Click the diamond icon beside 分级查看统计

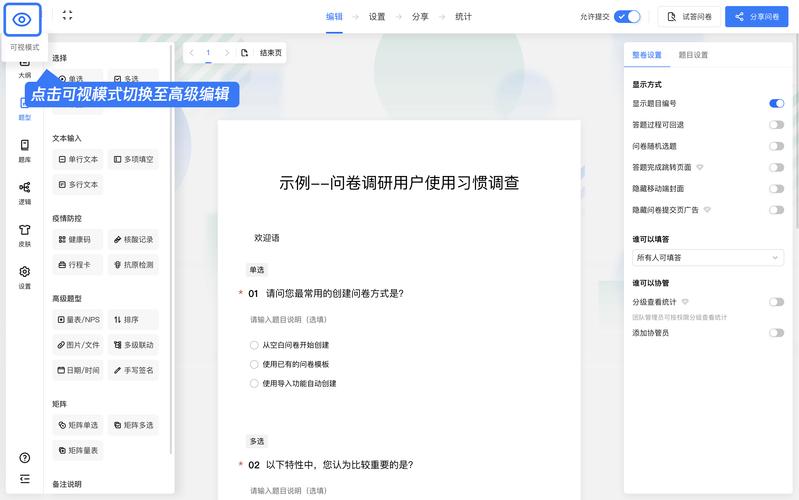click(685, 302)
